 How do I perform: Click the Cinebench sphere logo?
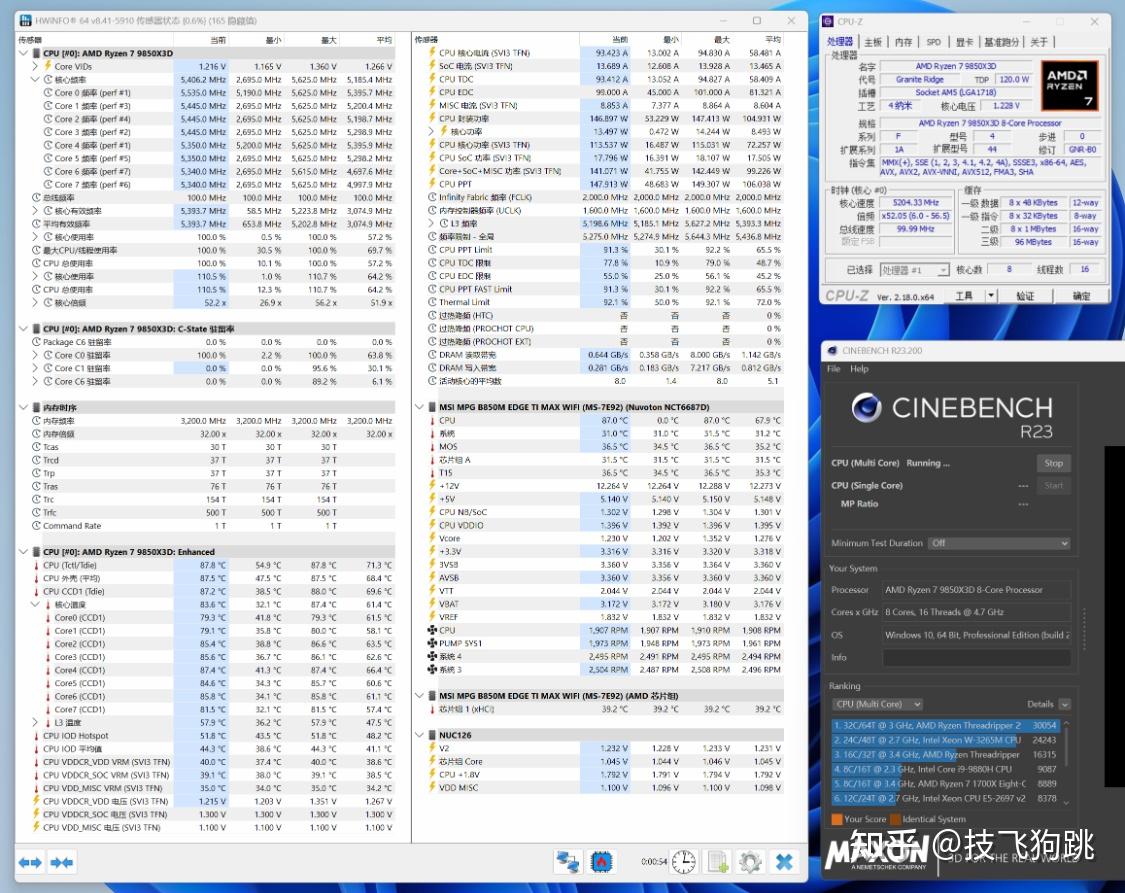pyautogui.click(x=867, y=407)
